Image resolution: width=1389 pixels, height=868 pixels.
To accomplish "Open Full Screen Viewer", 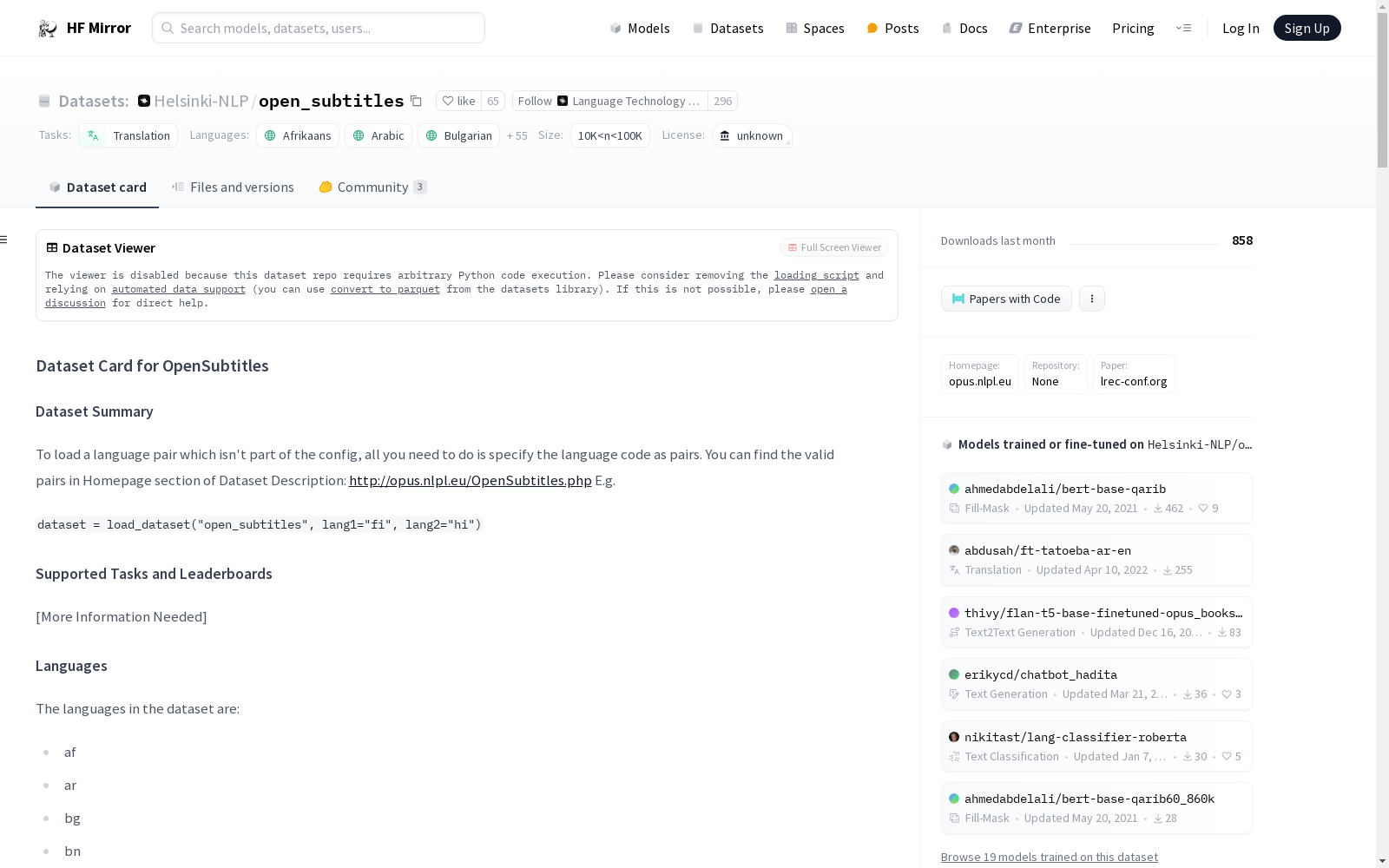I will coord(834,247).
